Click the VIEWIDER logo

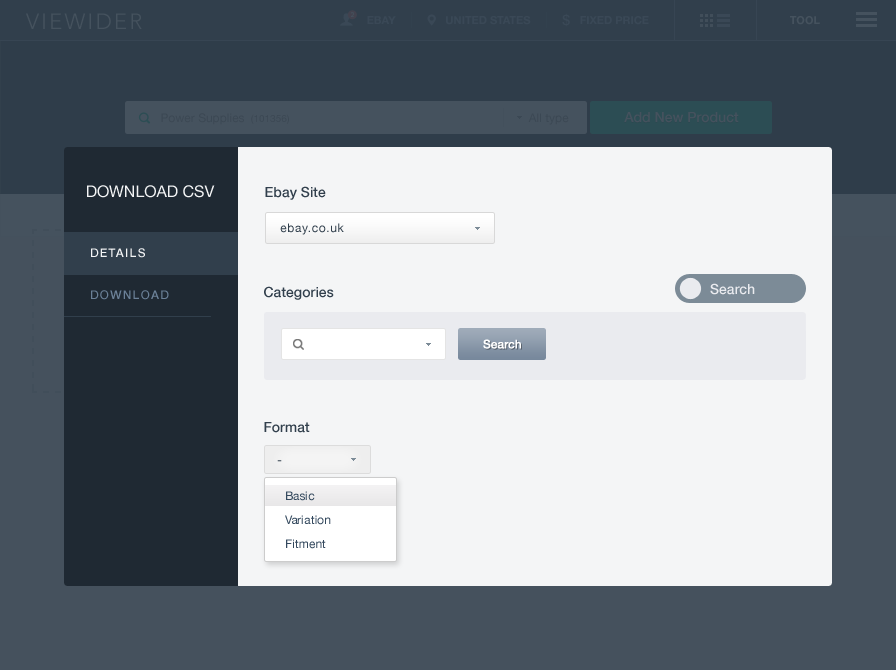(x=84, y=21)
